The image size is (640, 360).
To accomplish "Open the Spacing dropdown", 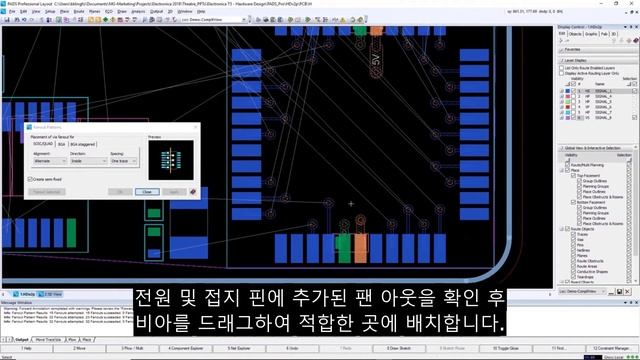I will (124, 161).
